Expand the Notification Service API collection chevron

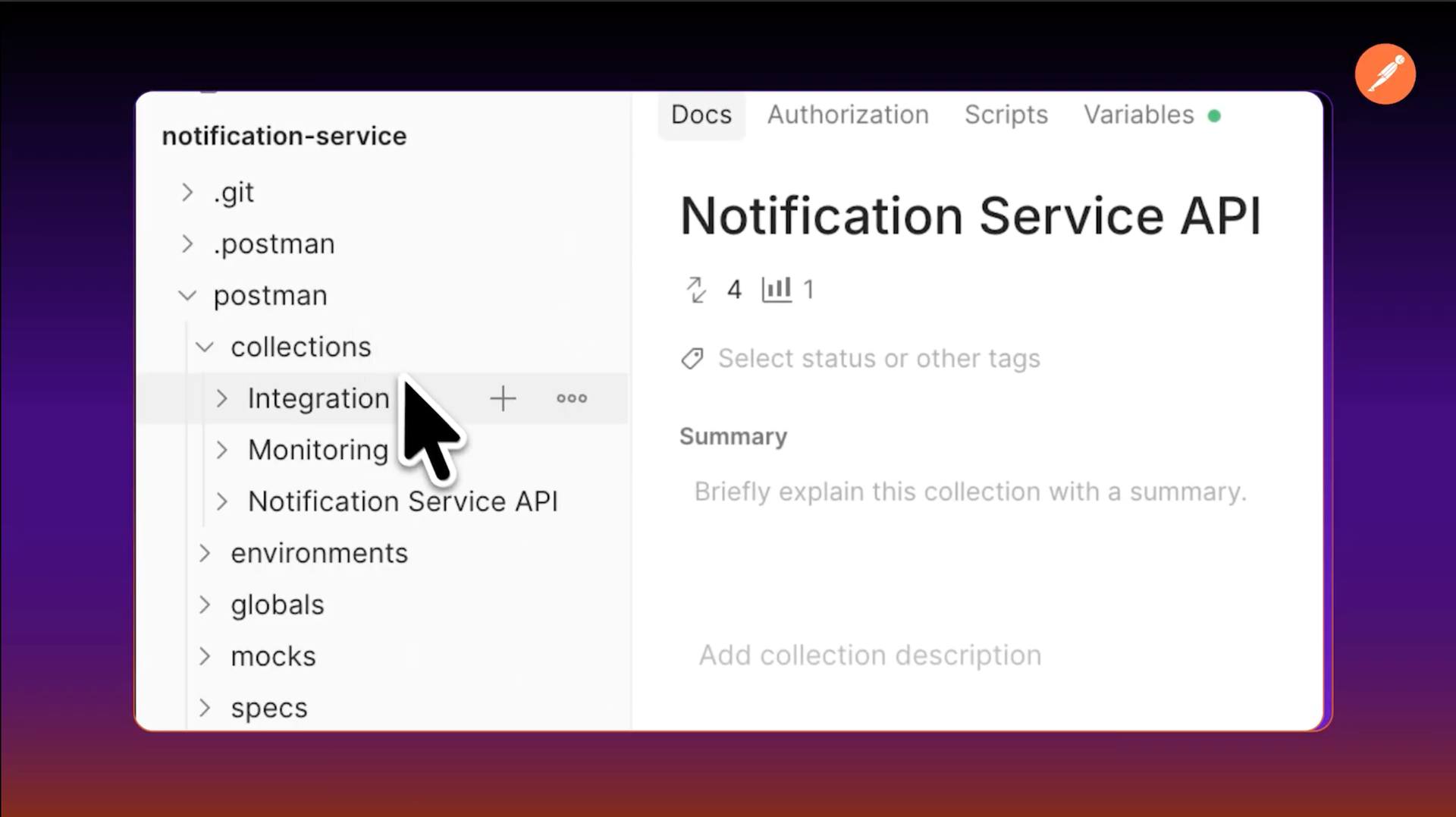point(221,501)
